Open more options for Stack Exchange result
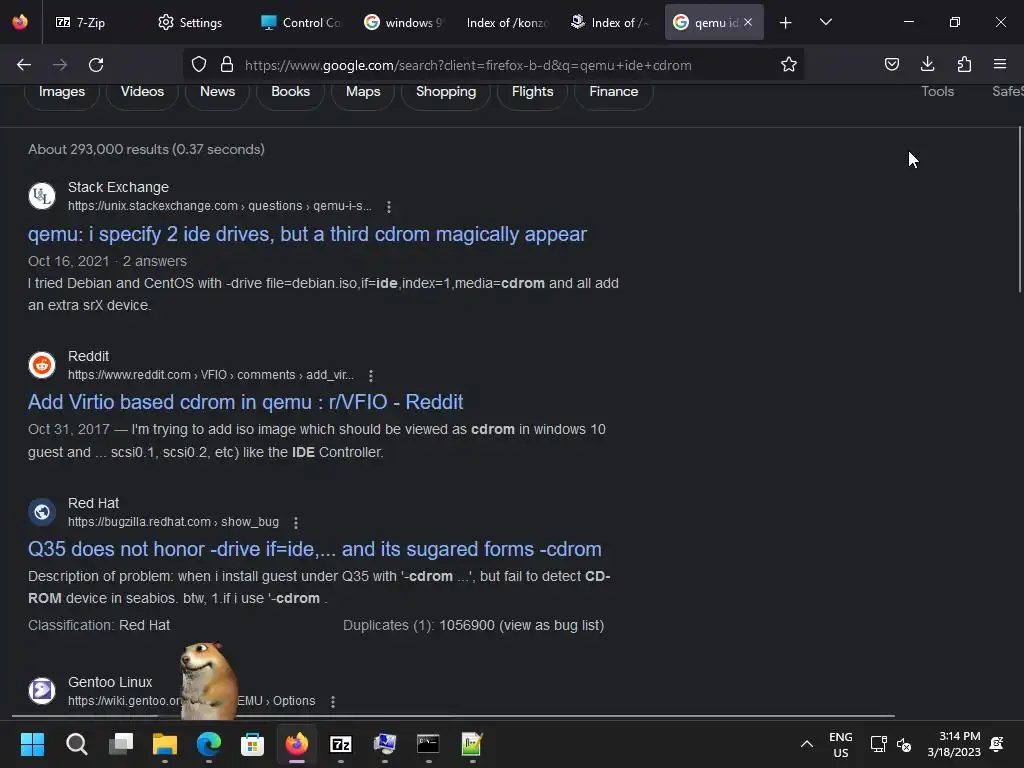Viewport: 1024px width, 768px height. pyautogui.click(x=389, y=206)
